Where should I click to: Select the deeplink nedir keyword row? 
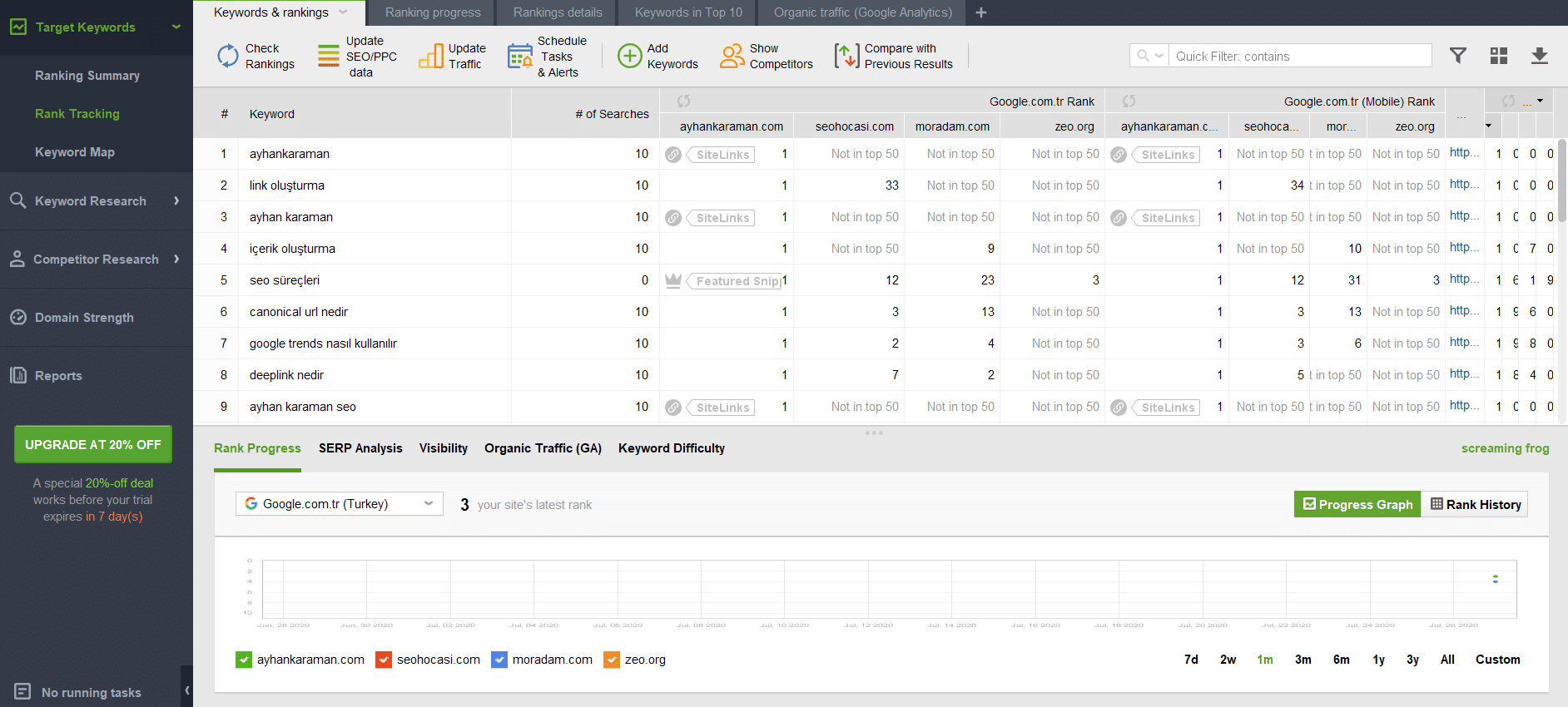click(x=874, y=375)
